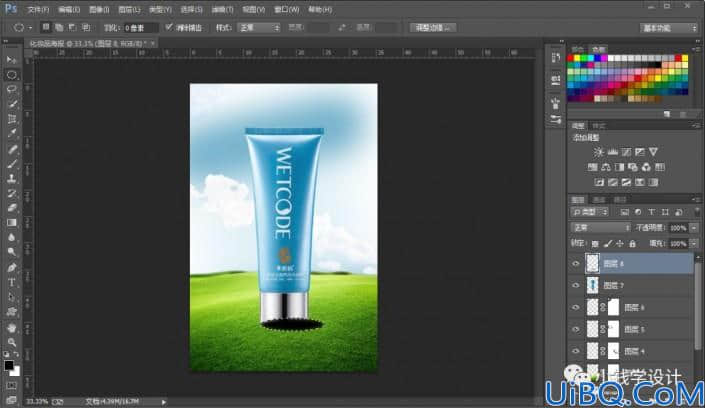Select the Eyedropper tool
The width and height of the screenshot is (705, 408).
click(x=12, y=134)
